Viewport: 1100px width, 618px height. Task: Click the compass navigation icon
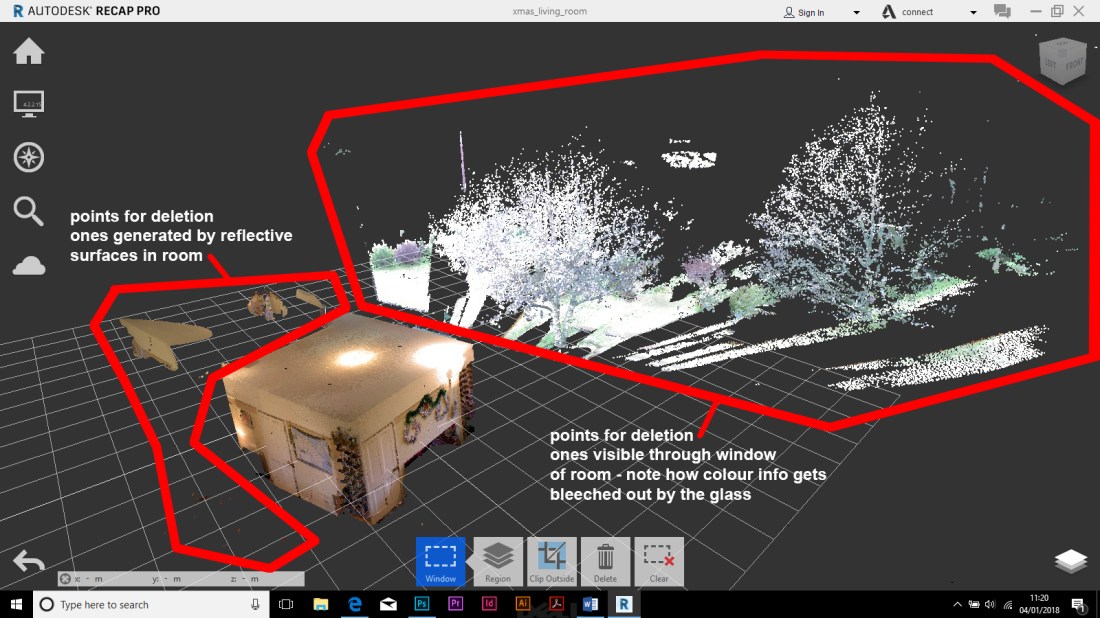tap(28, 157)
